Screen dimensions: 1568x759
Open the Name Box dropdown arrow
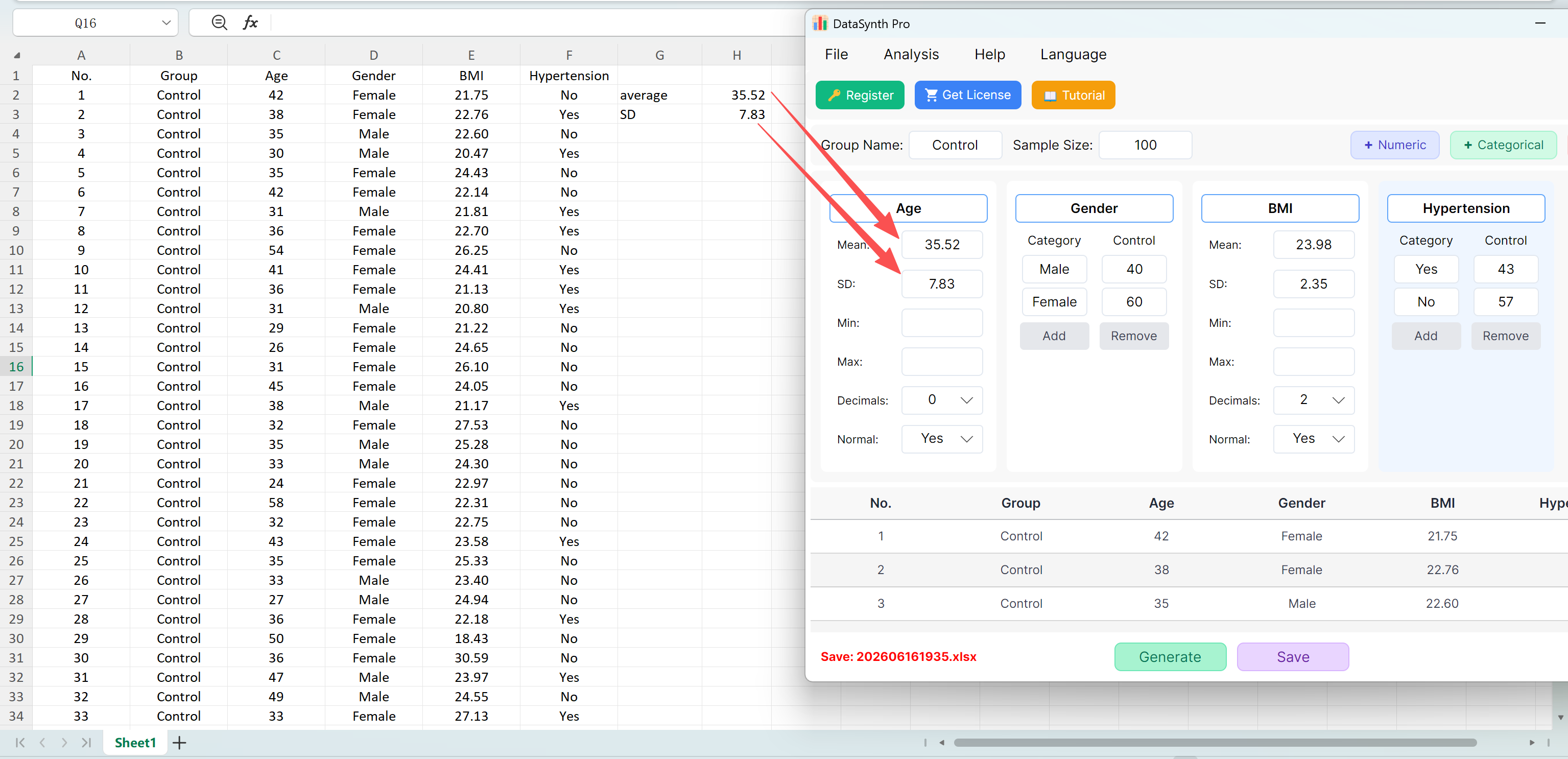pos(166,23)
